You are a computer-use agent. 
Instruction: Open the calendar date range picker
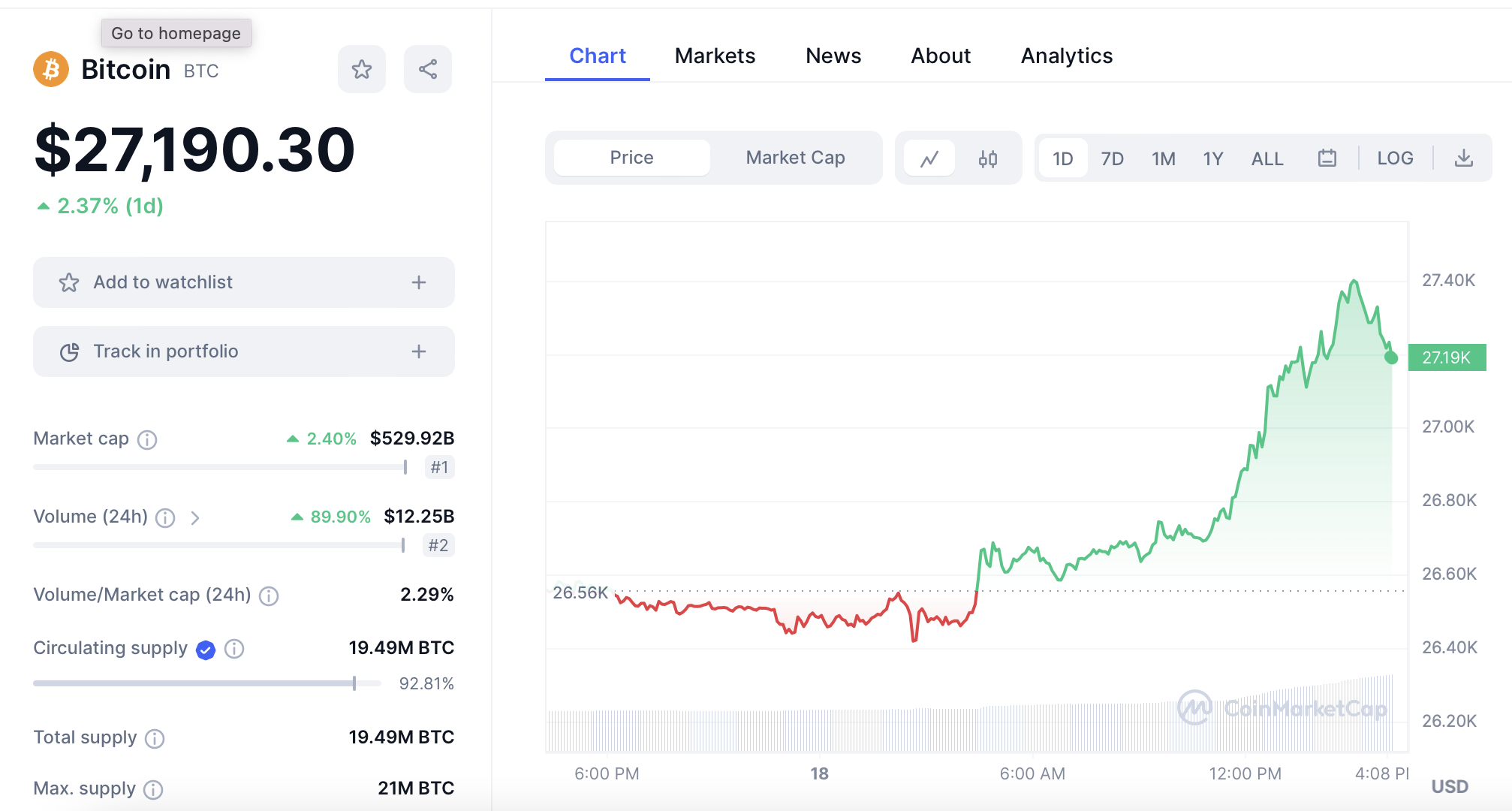pos(1327,158)
